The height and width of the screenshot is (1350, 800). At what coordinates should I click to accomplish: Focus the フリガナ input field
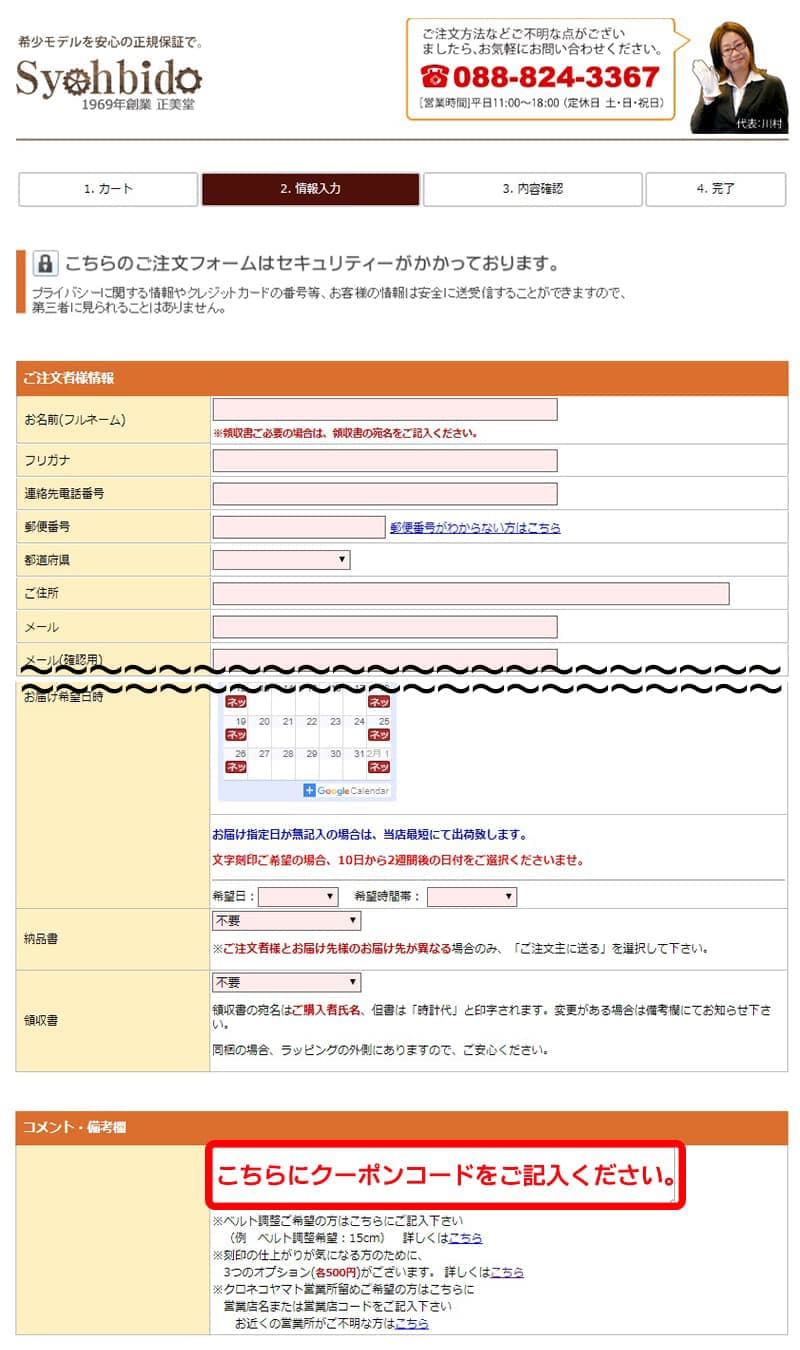(385, 461)
